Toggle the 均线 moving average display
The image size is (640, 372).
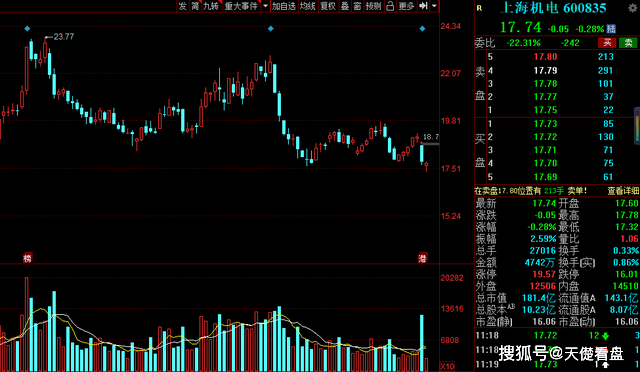307,6
